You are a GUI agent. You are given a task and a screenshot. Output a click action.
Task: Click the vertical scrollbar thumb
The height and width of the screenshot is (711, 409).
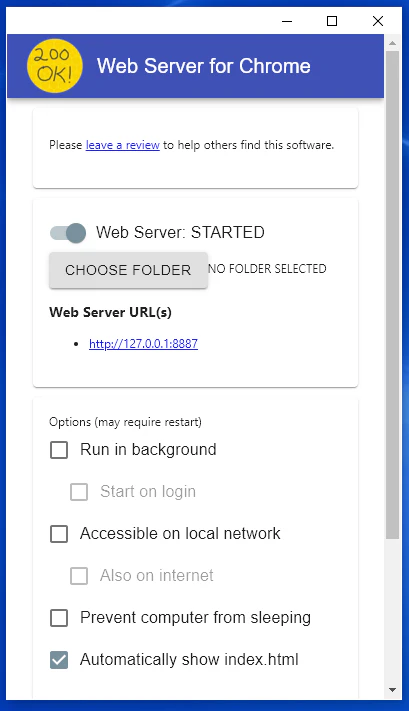(393, 295)
